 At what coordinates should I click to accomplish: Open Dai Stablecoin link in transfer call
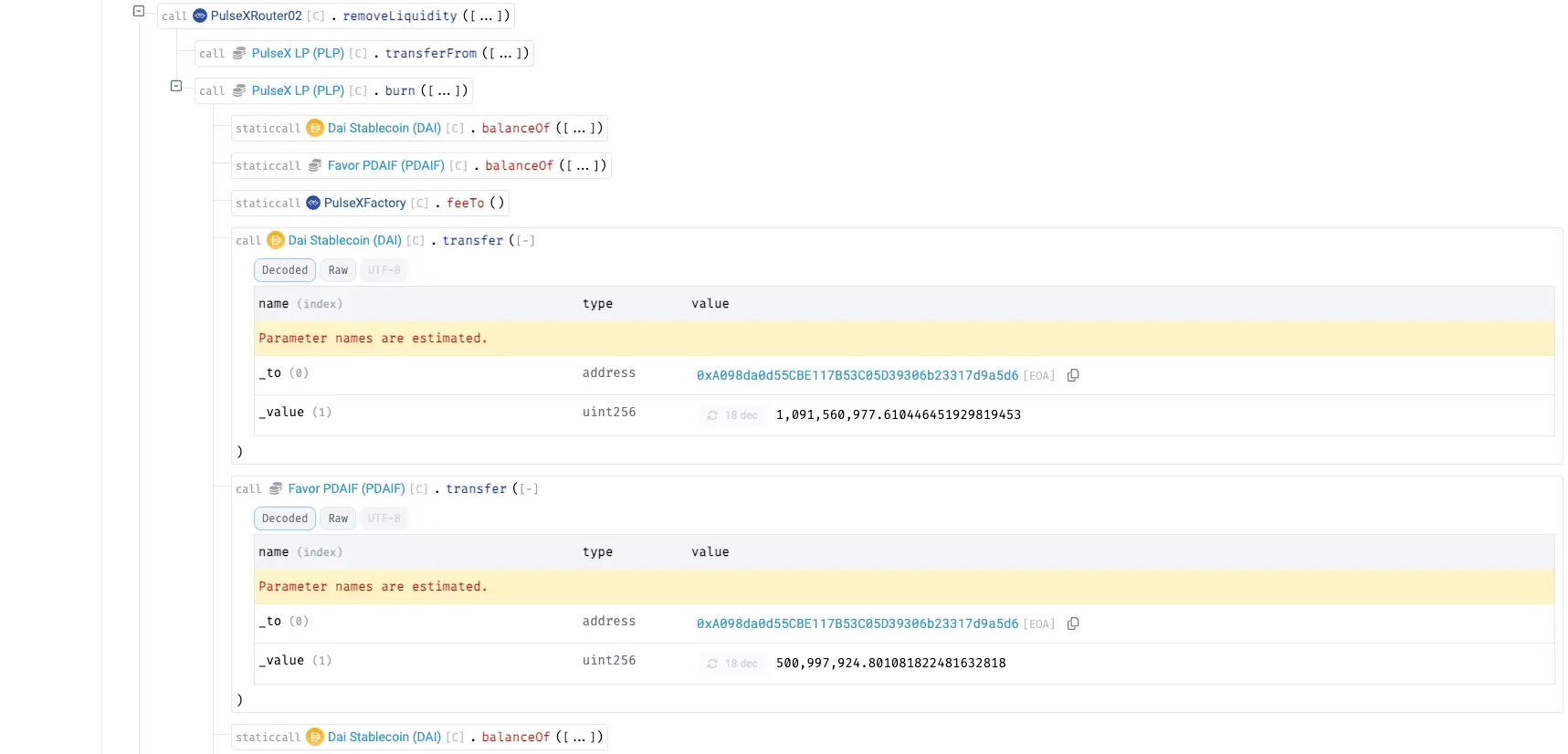click(x=345, y=240)
